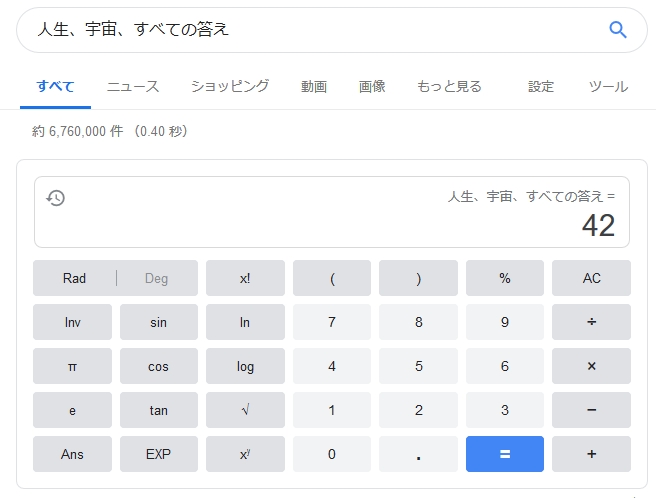This screenshot has height=498, width=656.
Task: Open the calculator history icon
Action: click(x=56, y=198)
